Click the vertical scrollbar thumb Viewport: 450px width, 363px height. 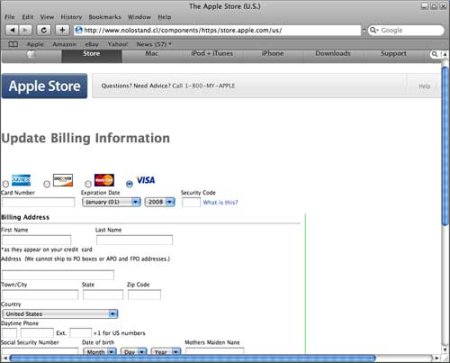pos(445,146)
